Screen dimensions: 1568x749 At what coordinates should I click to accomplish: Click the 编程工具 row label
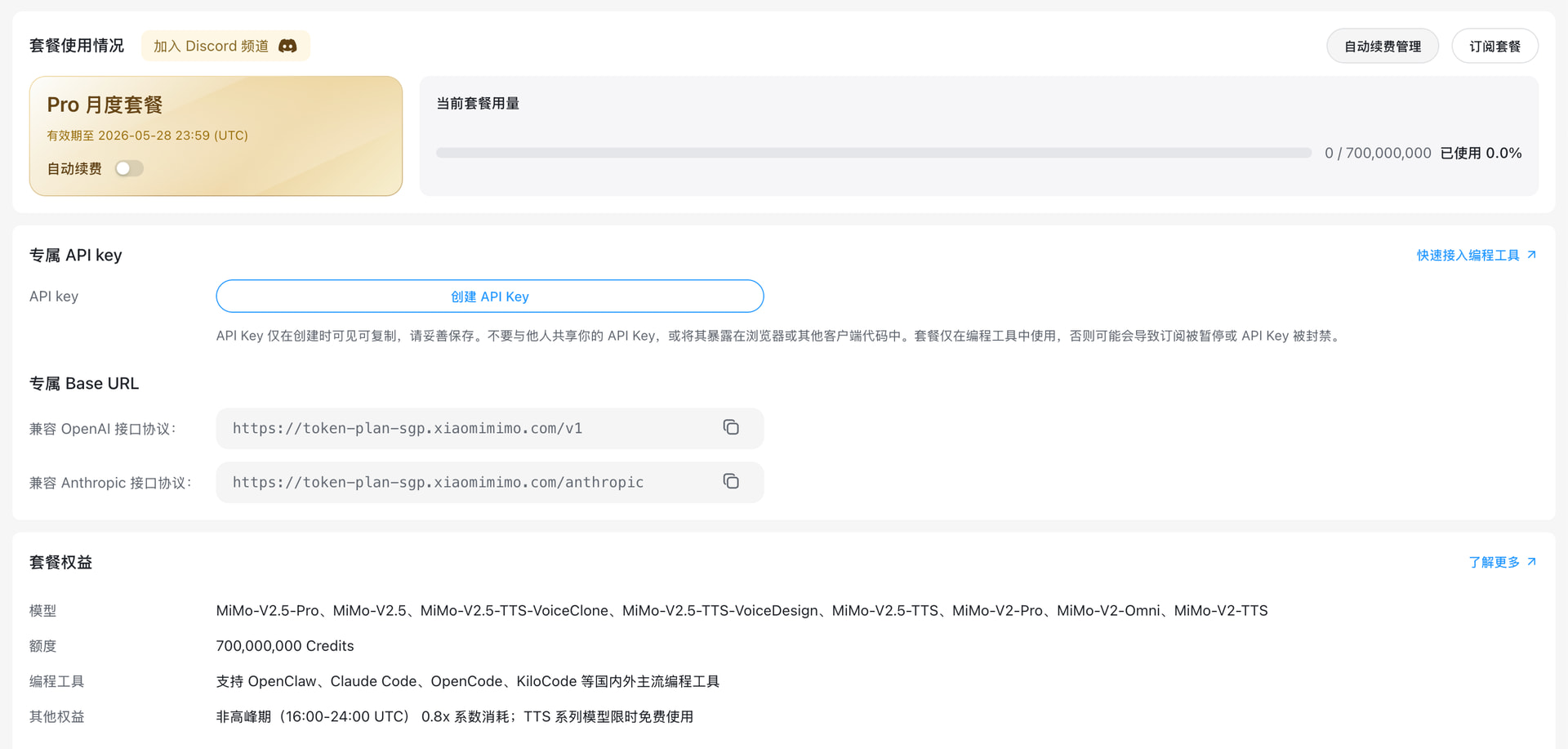[x=57, y=681]
